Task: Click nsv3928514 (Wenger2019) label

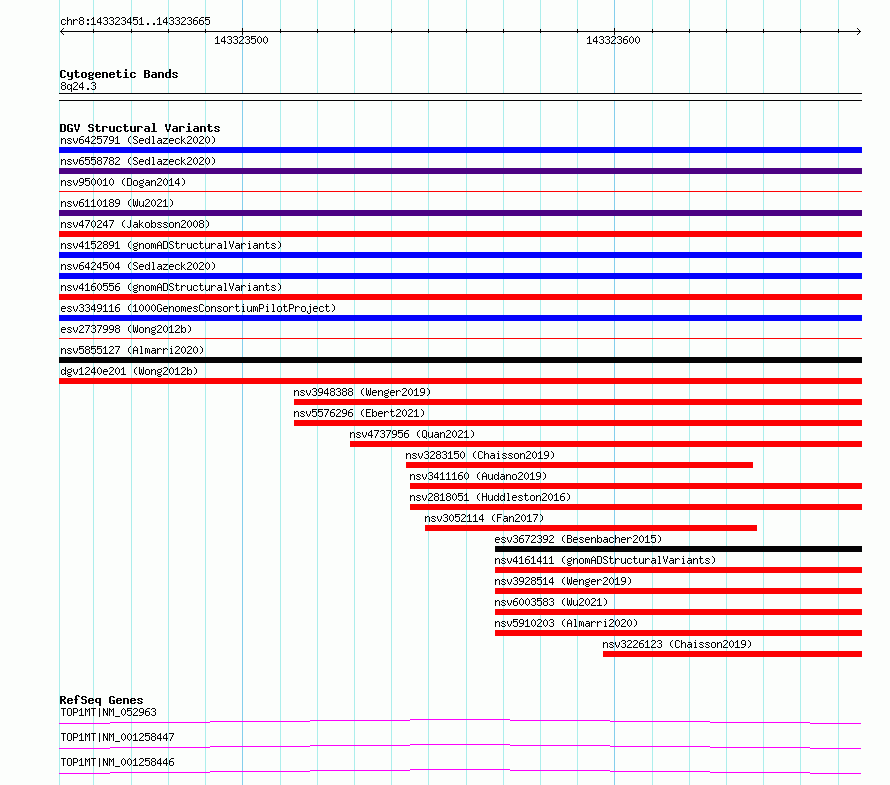Action: click(x=563, y=581)
